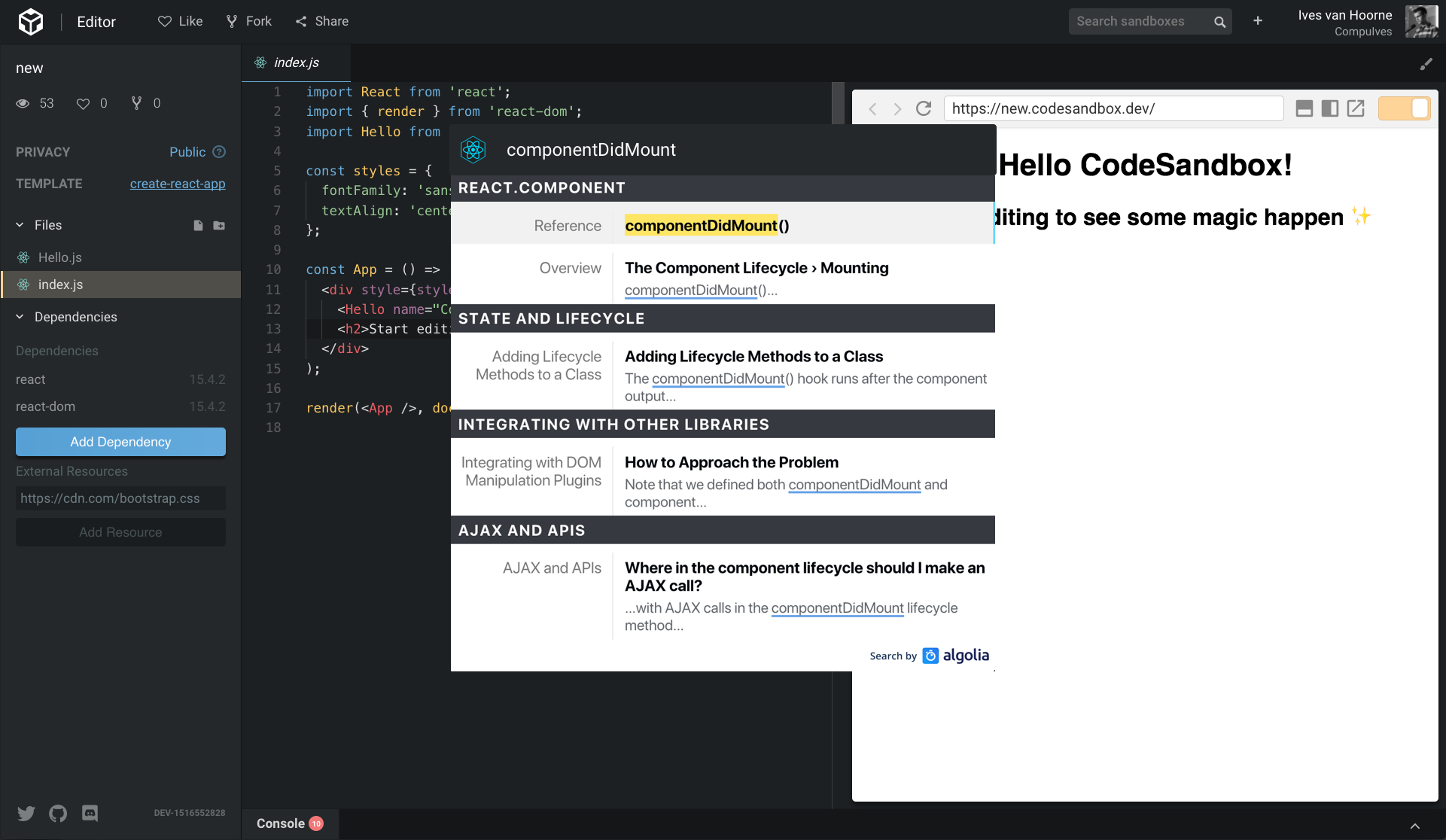Click the new folder icon in Files
Image resolution: width=1446 pixels, height=840 pixels.
tap(219, 226)
